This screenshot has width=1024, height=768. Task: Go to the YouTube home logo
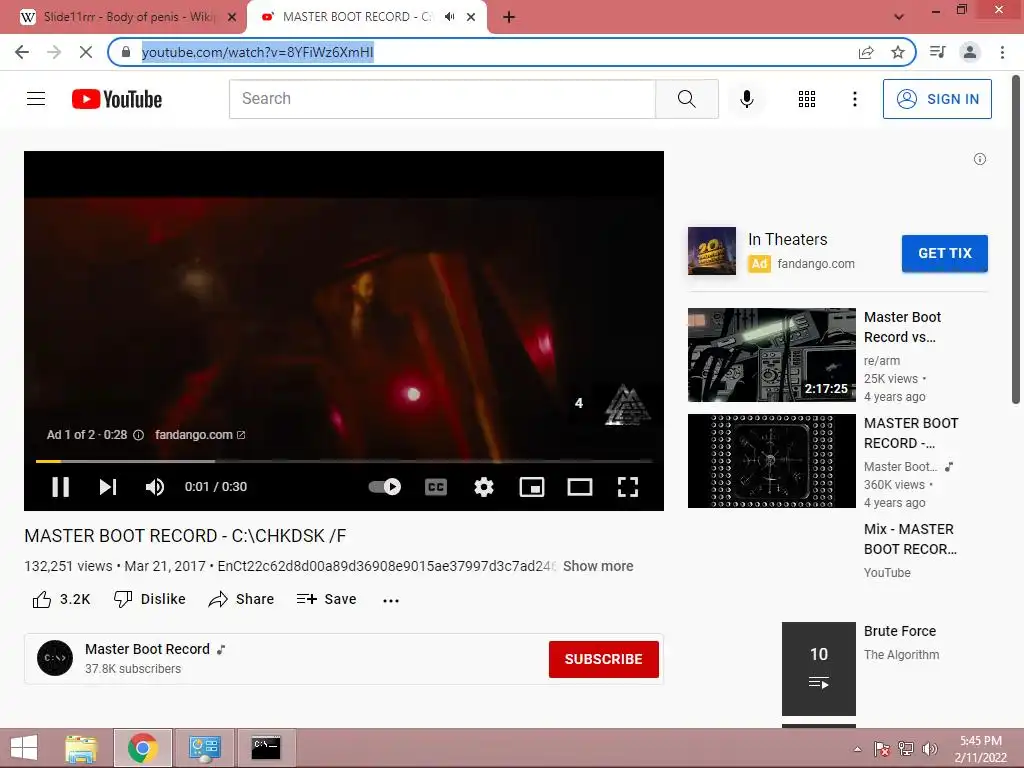click(117, 99)
